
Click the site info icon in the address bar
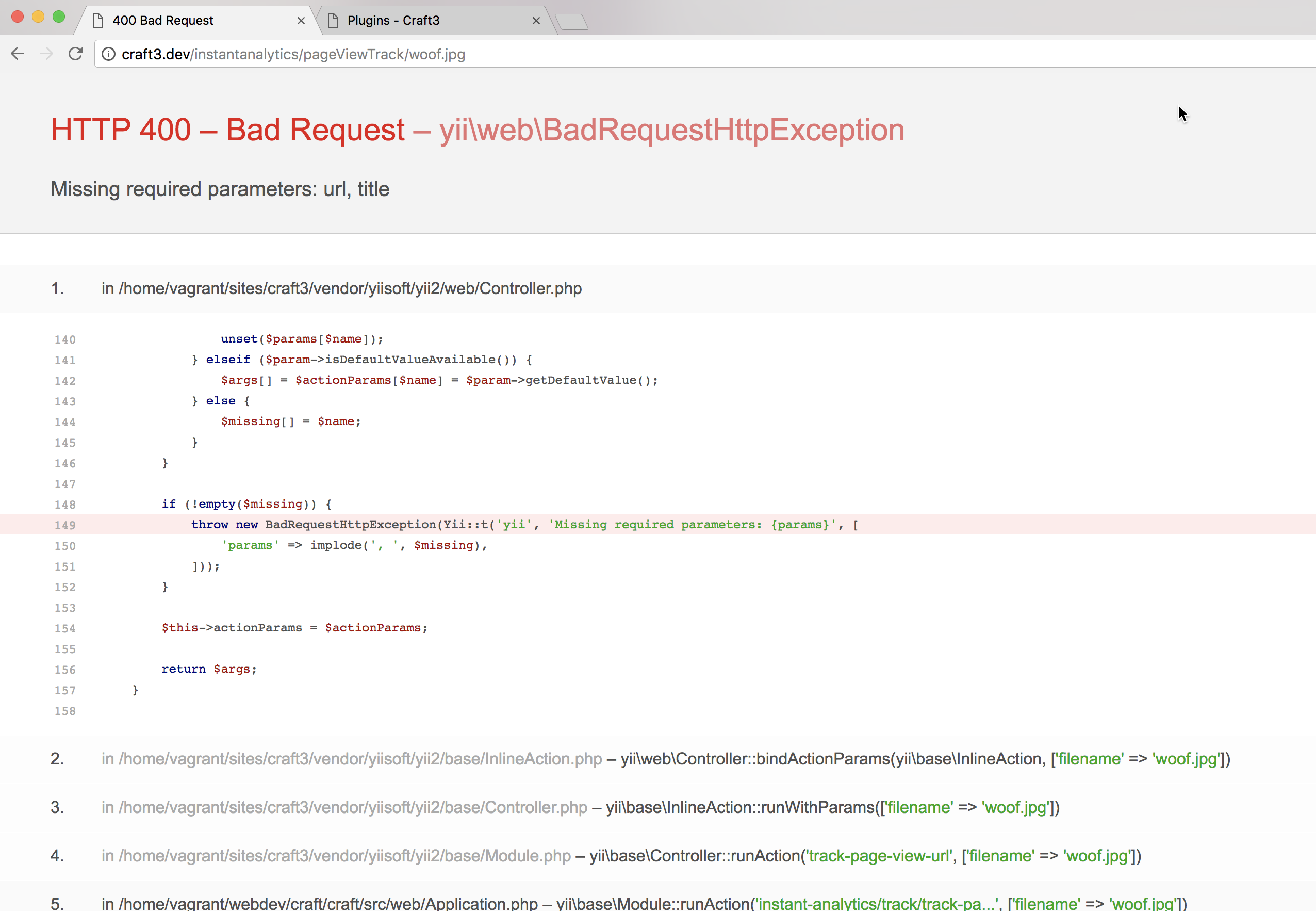coord(108,54)
